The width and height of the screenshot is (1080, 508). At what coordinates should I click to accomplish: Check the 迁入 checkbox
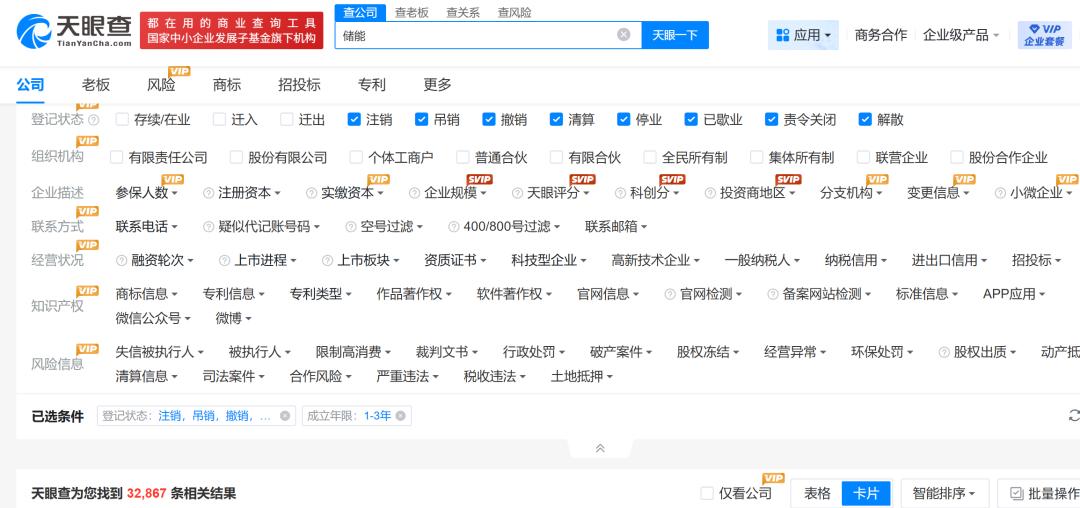click(x=219, y=120)
